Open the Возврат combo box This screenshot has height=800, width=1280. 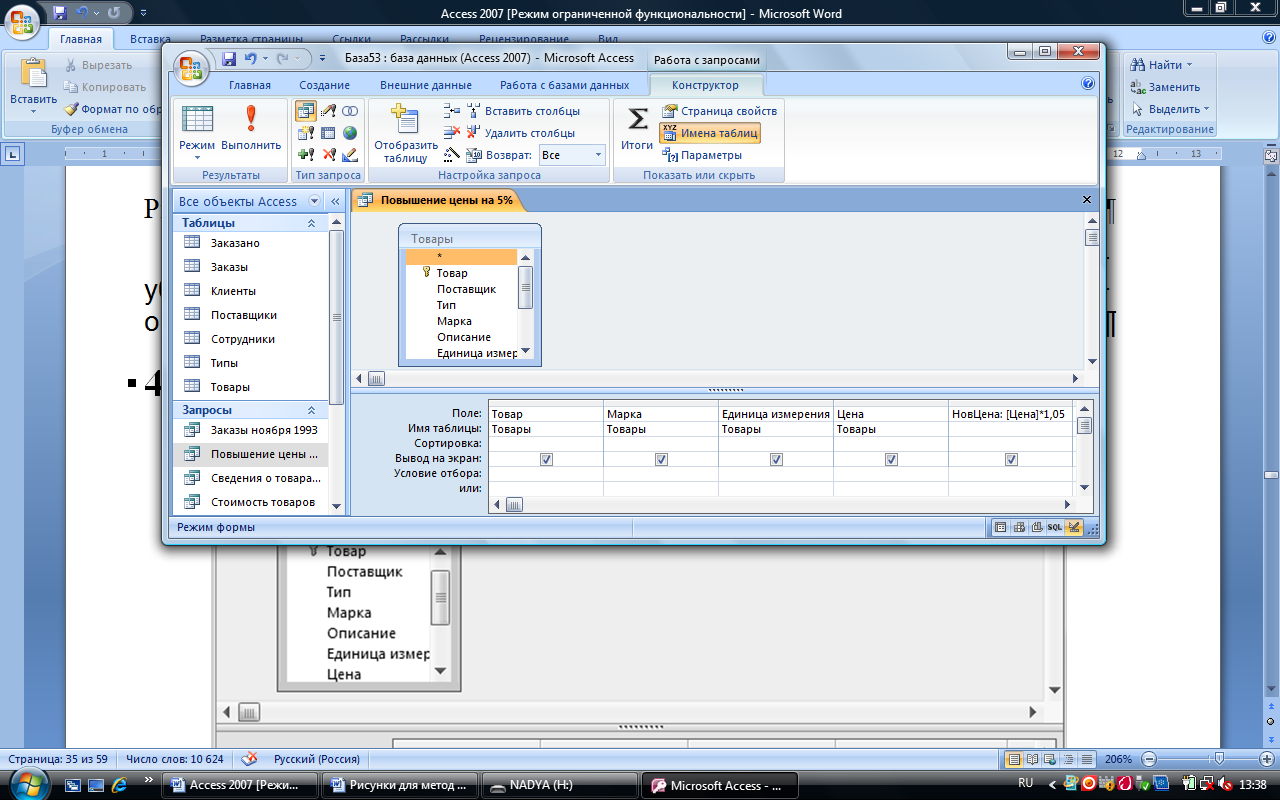(x=572, y=155)
